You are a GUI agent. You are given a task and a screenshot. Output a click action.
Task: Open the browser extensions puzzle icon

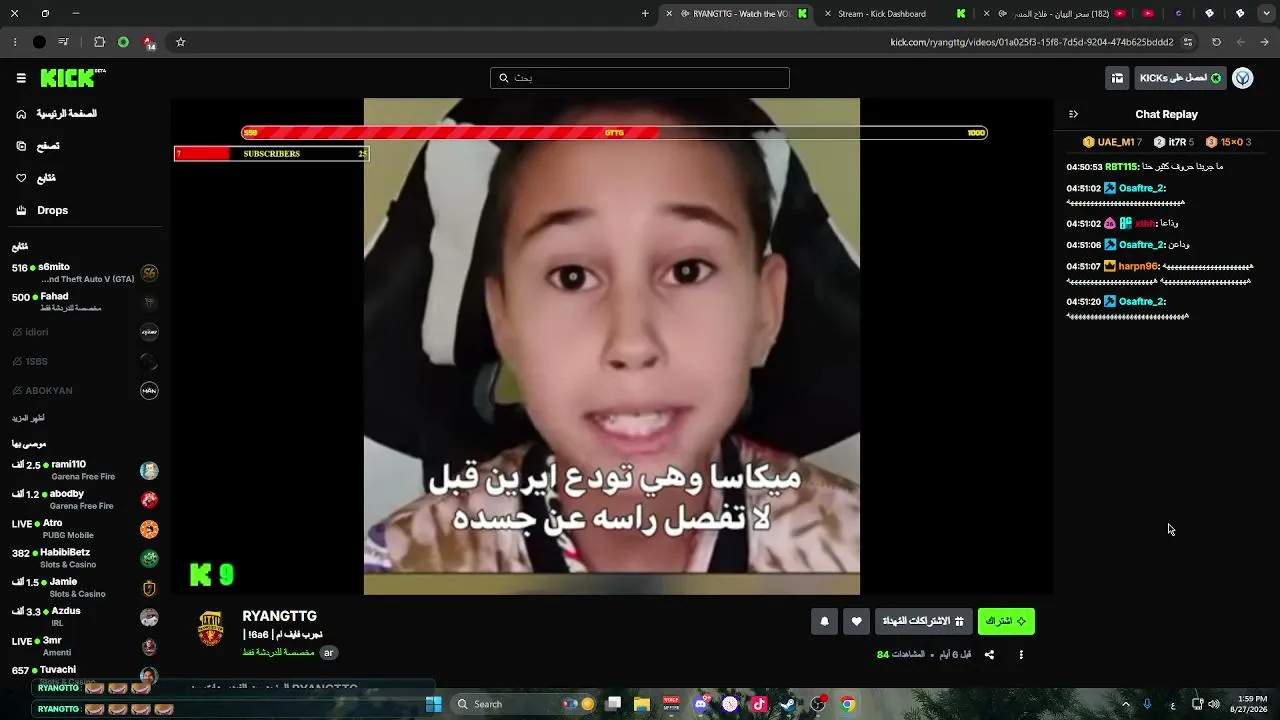(99, 42)
